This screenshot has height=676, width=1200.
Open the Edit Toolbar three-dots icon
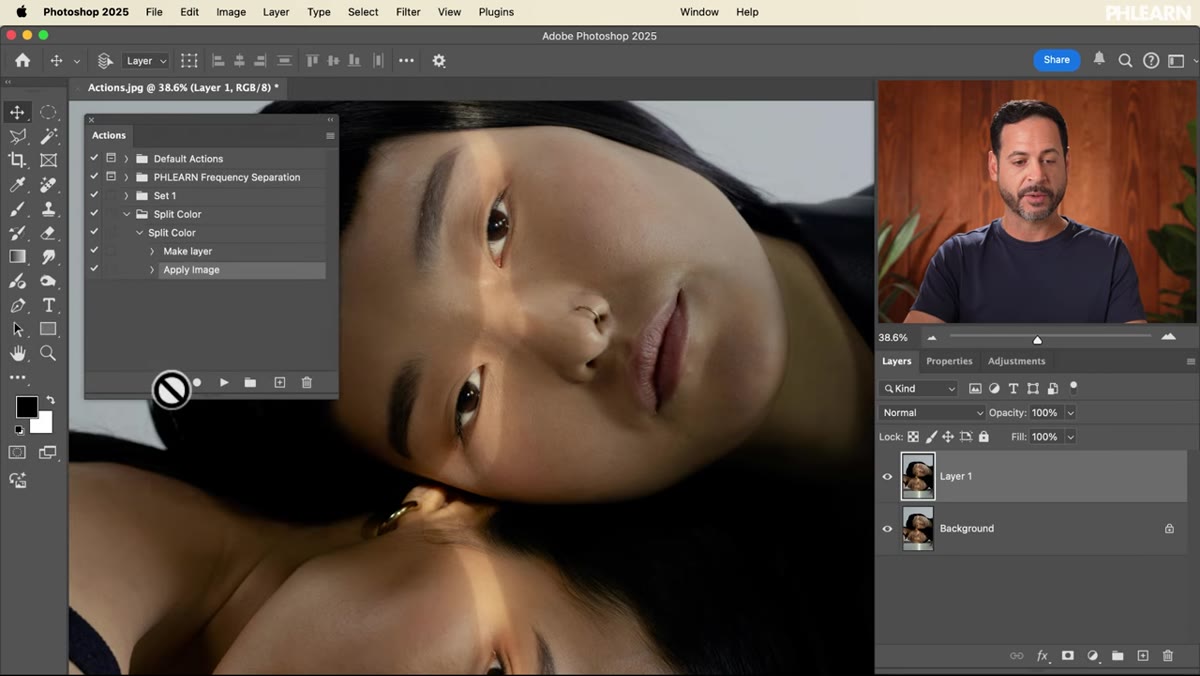(x=17, y=378)
